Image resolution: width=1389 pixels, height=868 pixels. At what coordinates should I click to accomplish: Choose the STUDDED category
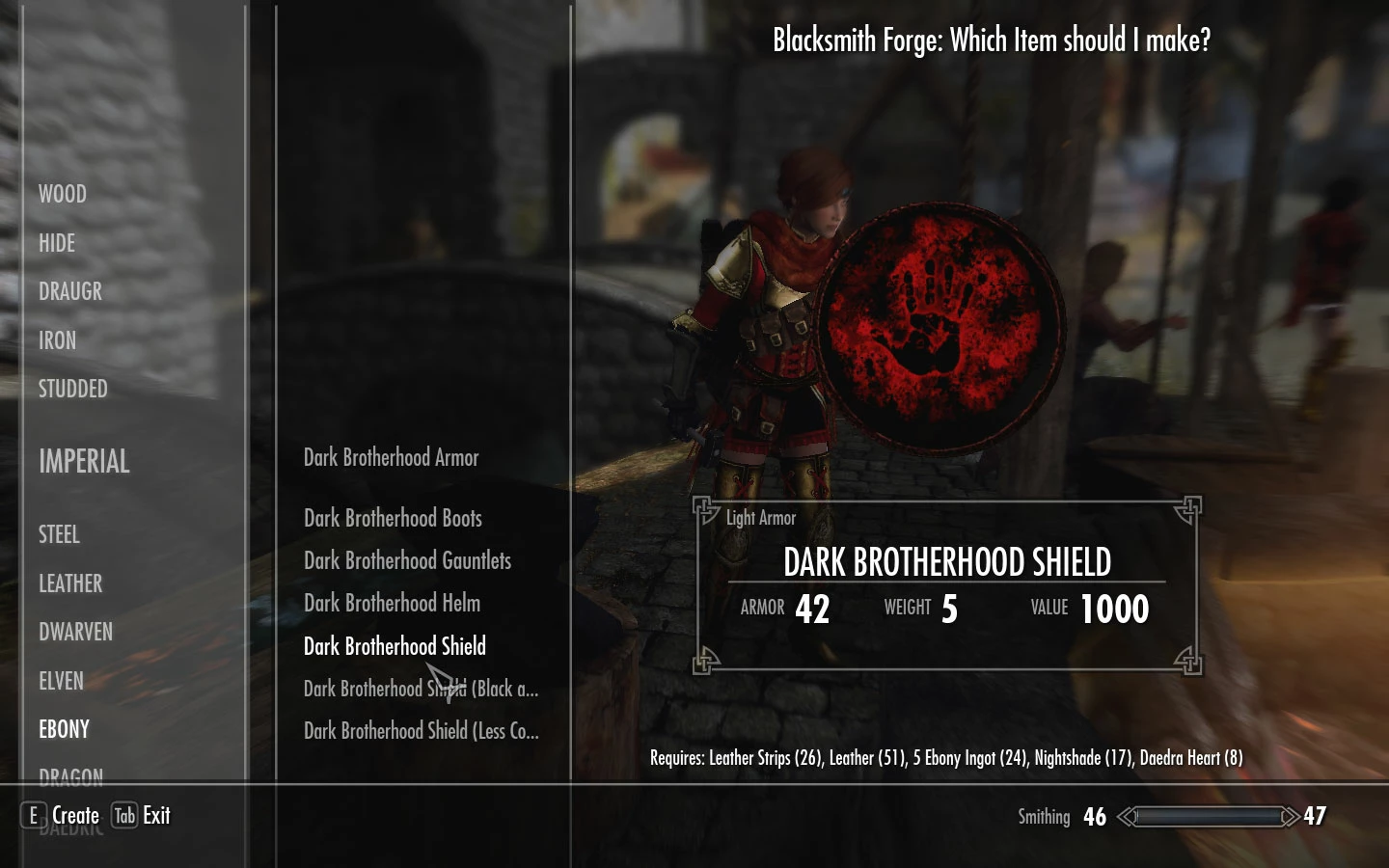pyautogui.click(x=73, y=389)
